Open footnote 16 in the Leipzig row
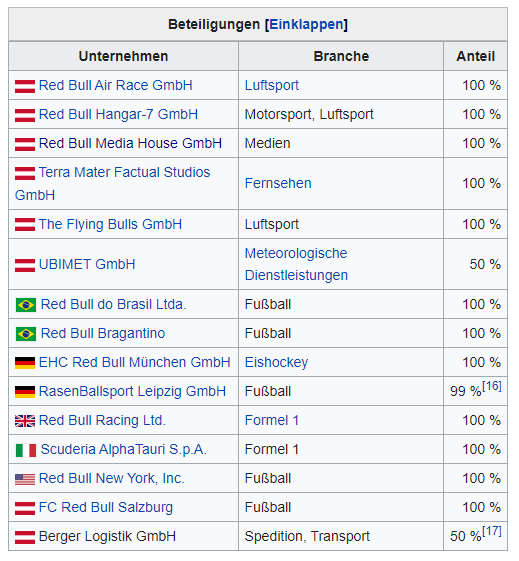This screenshot has width=519, height=561. (x=492, y=386)
